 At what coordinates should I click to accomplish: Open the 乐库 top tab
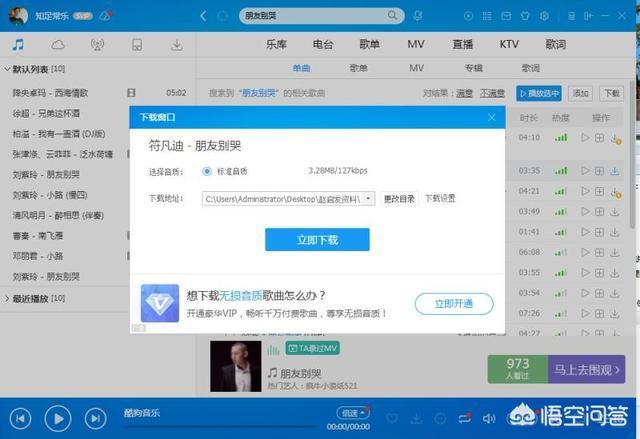276,44
